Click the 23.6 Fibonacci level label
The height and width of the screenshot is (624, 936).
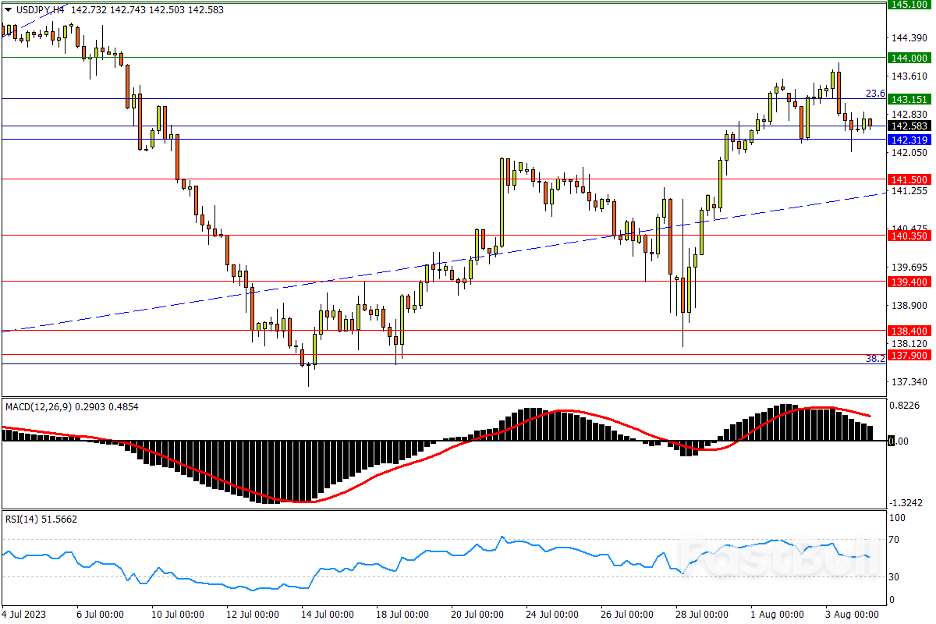[875, 93]
